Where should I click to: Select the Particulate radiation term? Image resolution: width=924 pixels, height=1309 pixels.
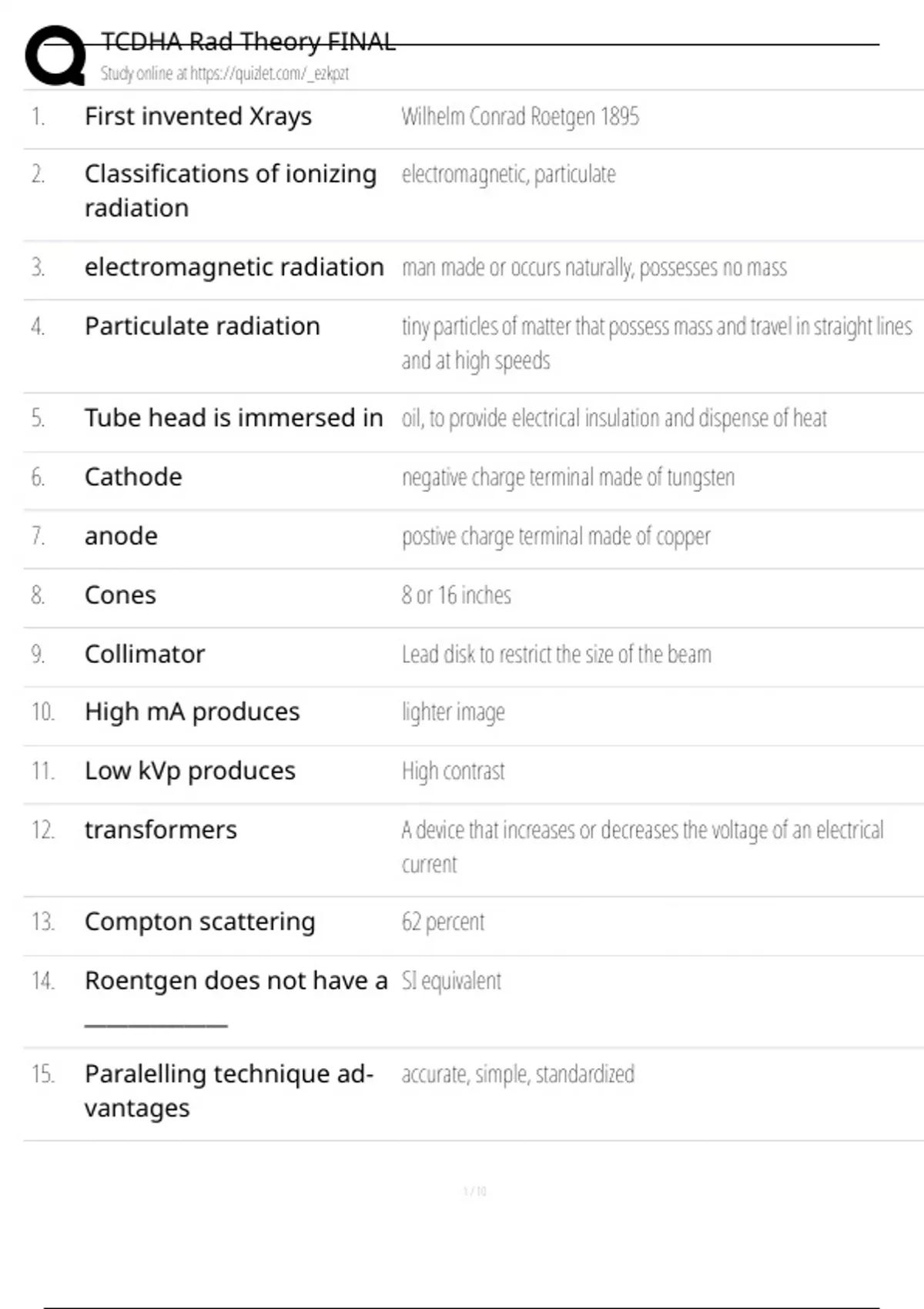[202, 326]
